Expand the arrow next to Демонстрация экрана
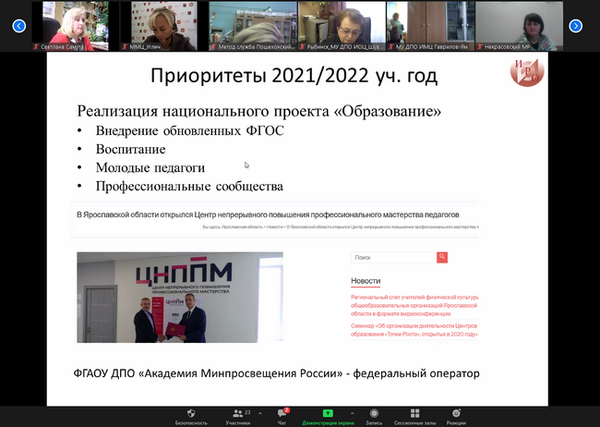This screenshot has width=600, height=427. click(x=352, y=413)
